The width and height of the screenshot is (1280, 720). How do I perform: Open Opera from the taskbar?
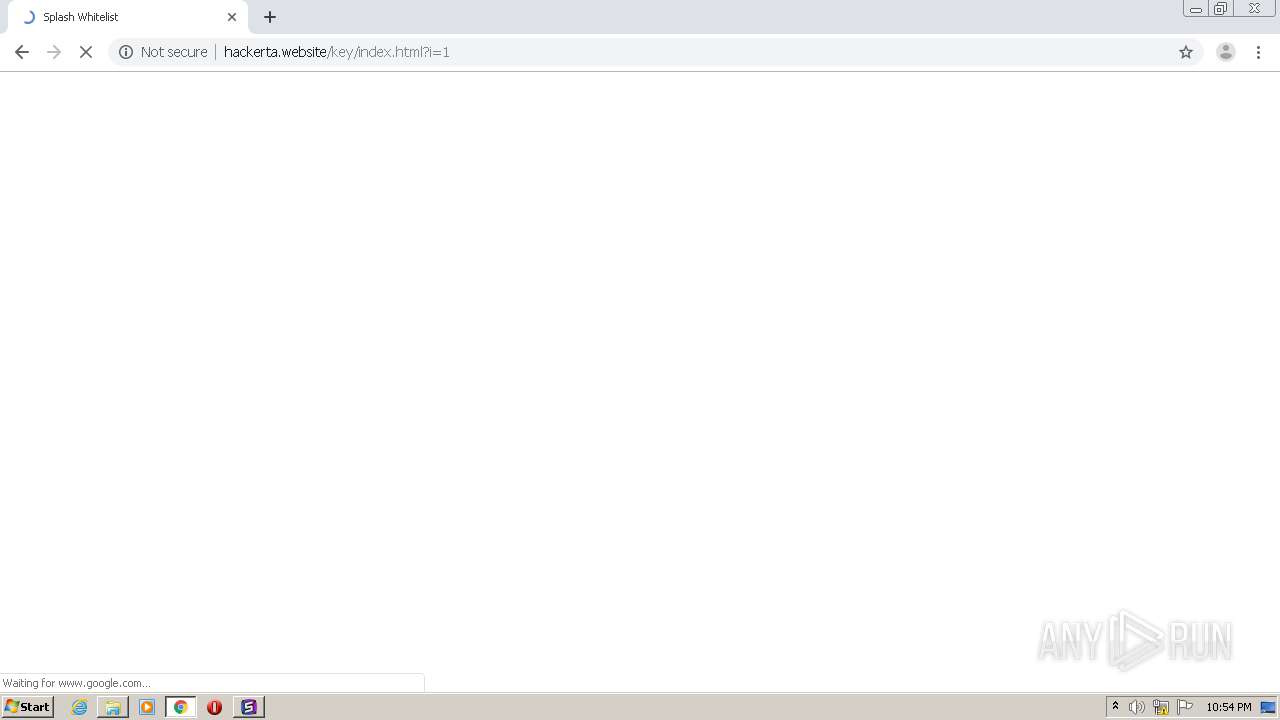(x=214, y=707)
